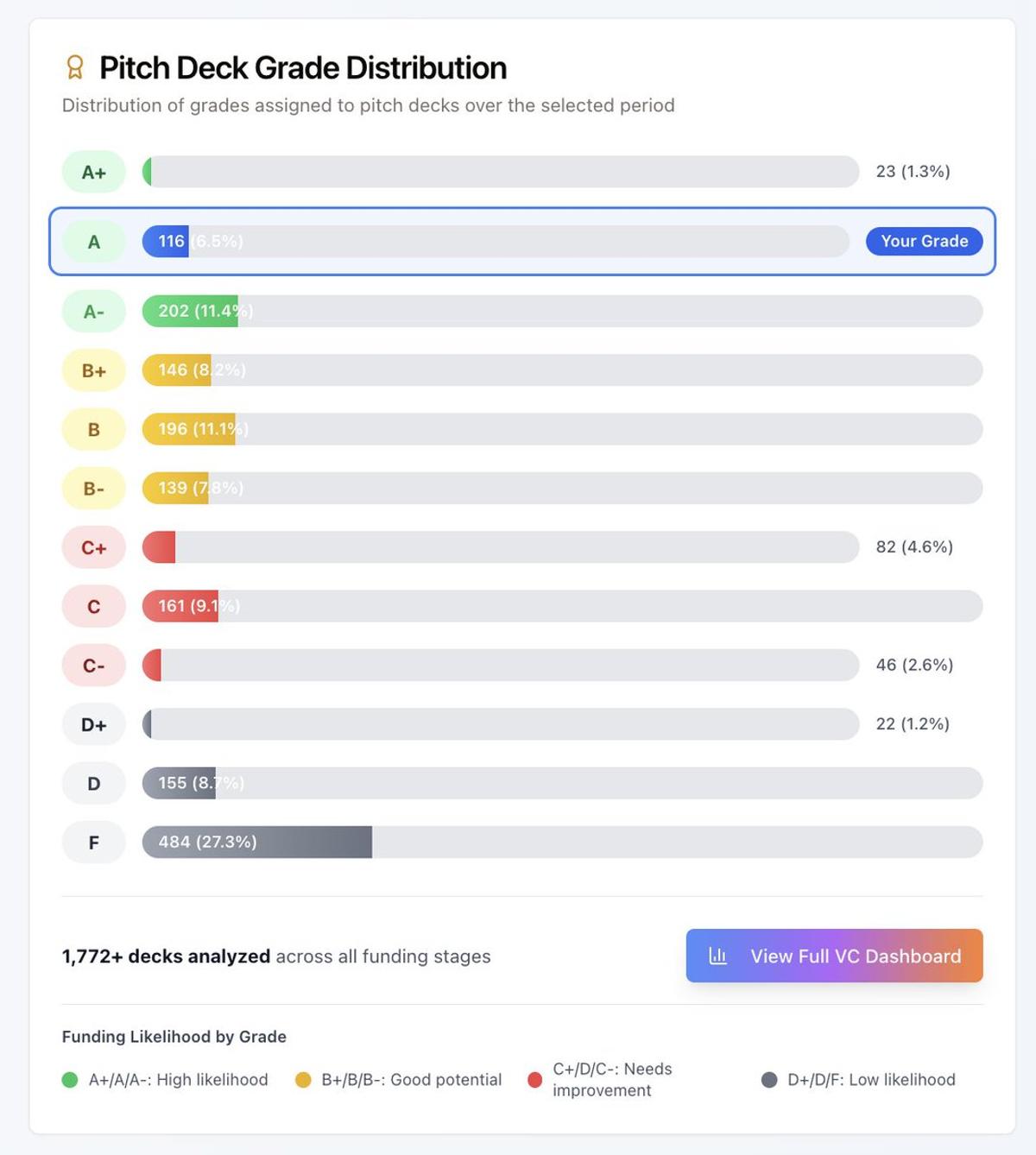Click the highlighted A grade distribution bar
The height and width of the screenshot is (1155, 1036).
497,241
